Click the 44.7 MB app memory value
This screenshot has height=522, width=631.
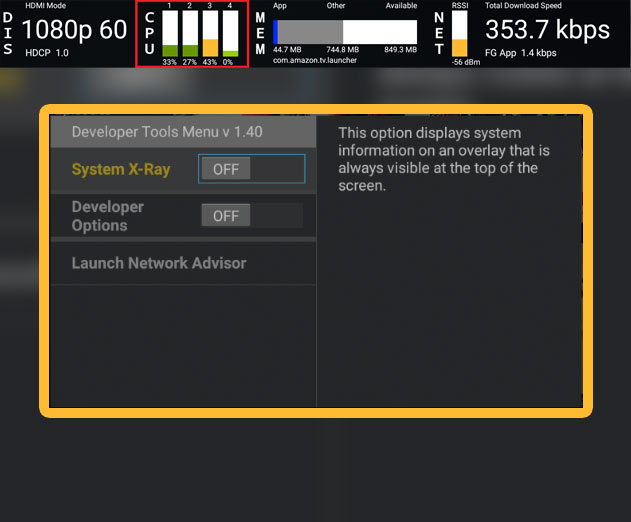[x=287, y=50]
